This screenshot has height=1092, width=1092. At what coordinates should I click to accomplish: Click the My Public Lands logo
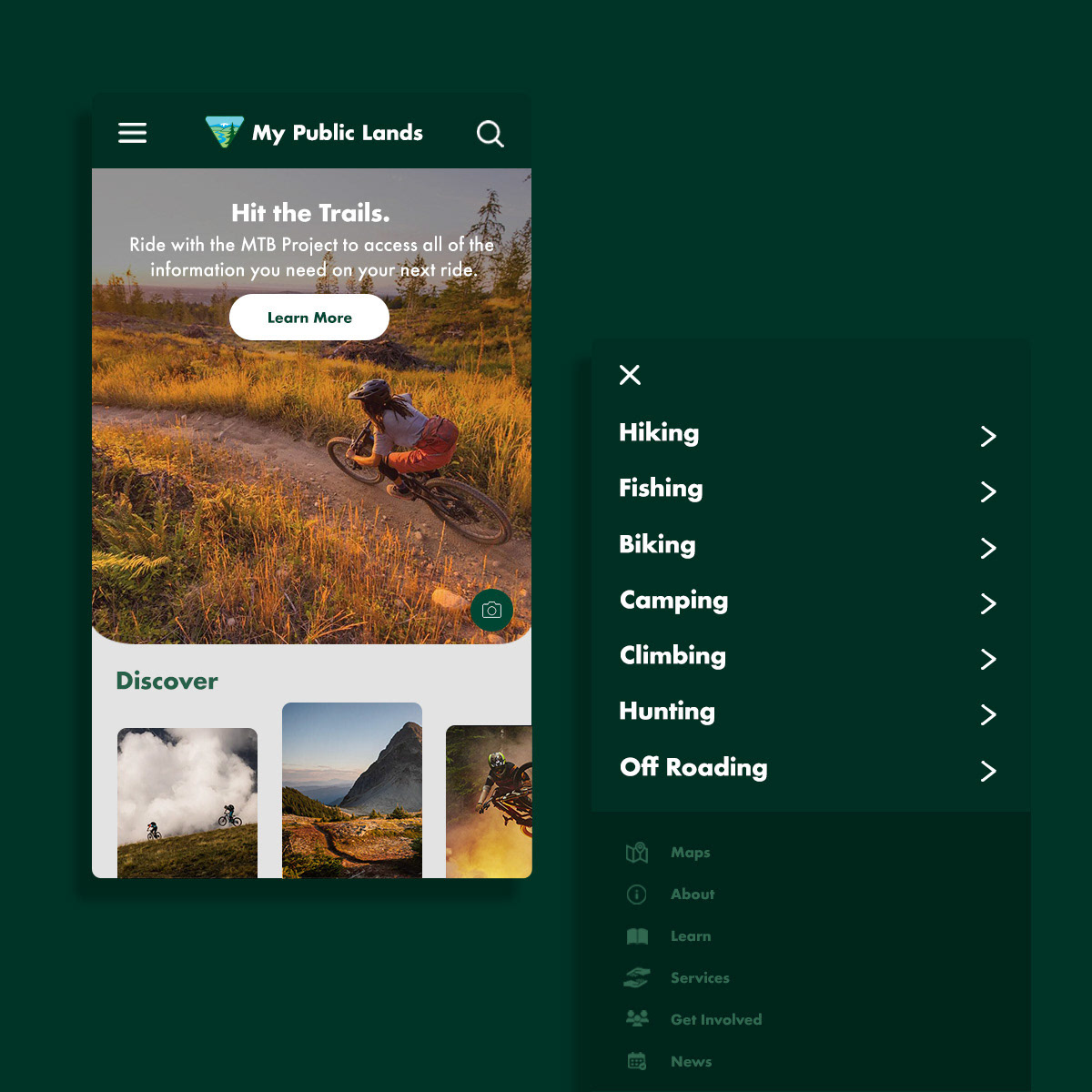point(224,132)
